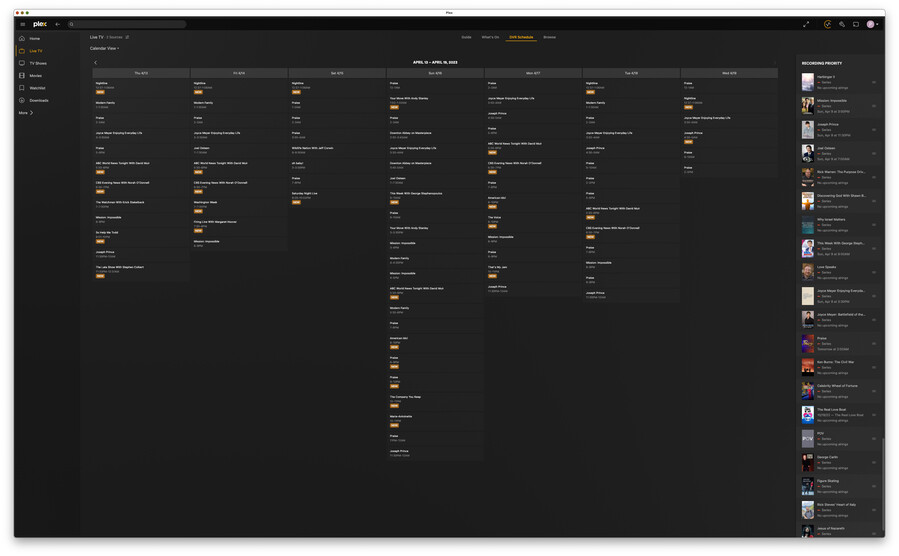Open TV Shows library in sidebar
The height and width of the screenshot is (556, 899).
click(x=38, y=63)
